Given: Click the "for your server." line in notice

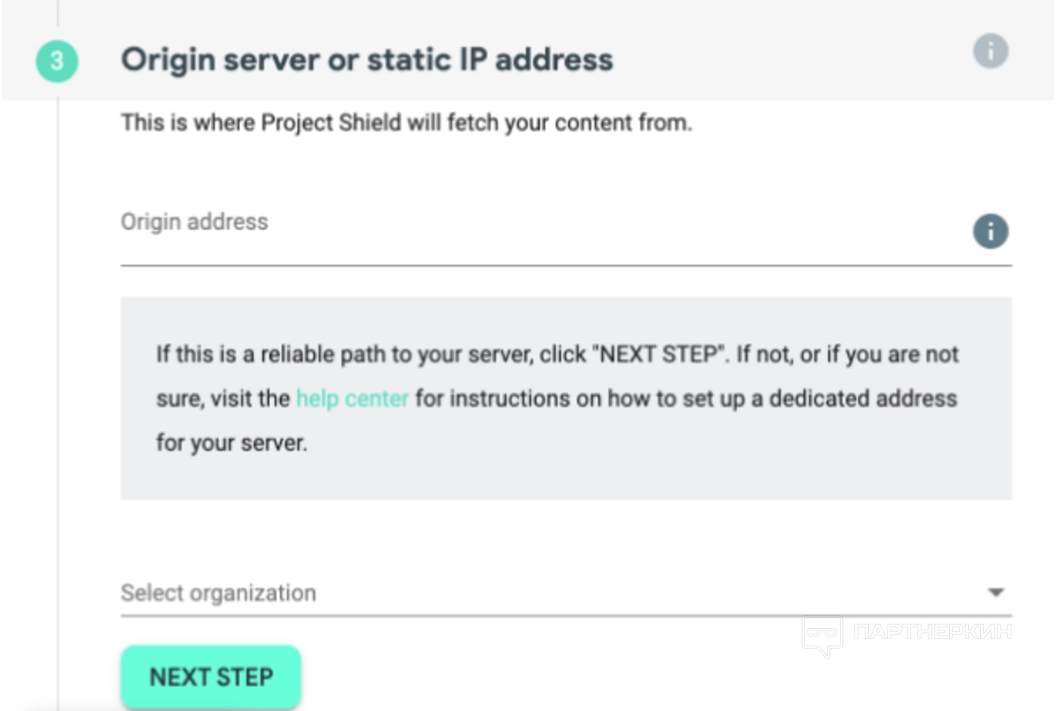Looking at the screenshot, I should pyautogui.click(x=231, y=442).
